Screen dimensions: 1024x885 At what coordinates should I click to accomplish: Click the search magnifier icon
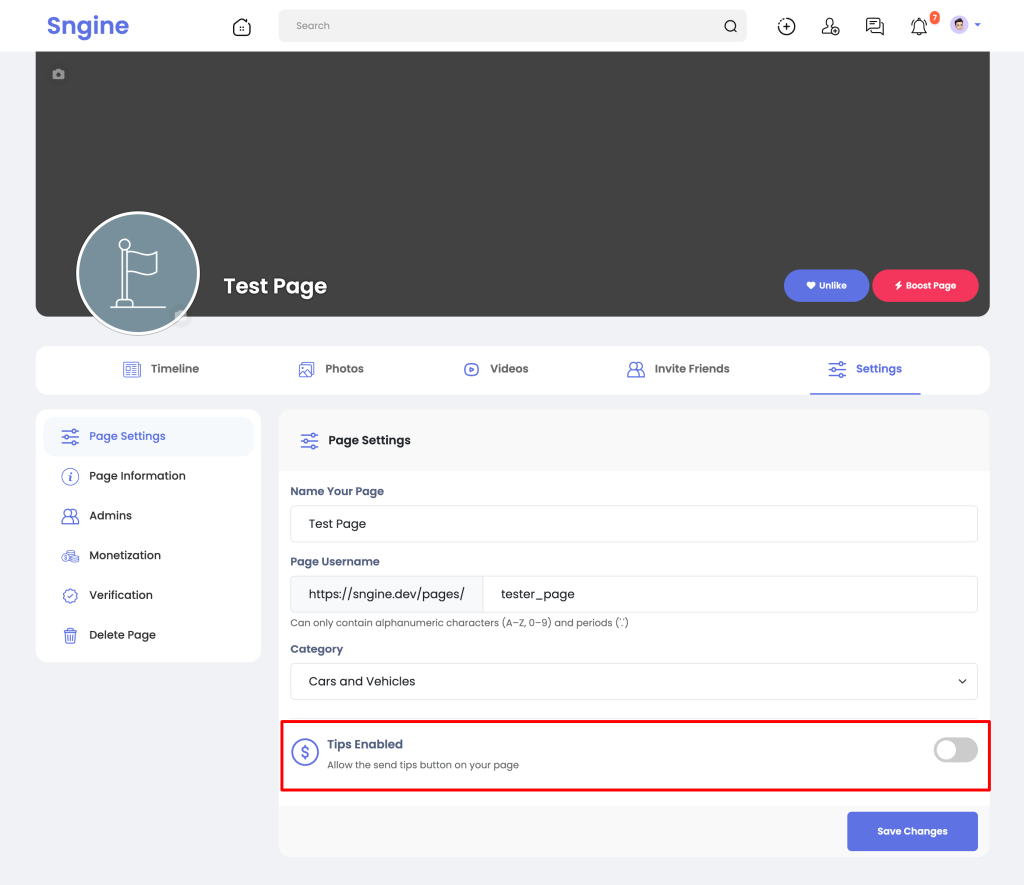coord(730,26)
